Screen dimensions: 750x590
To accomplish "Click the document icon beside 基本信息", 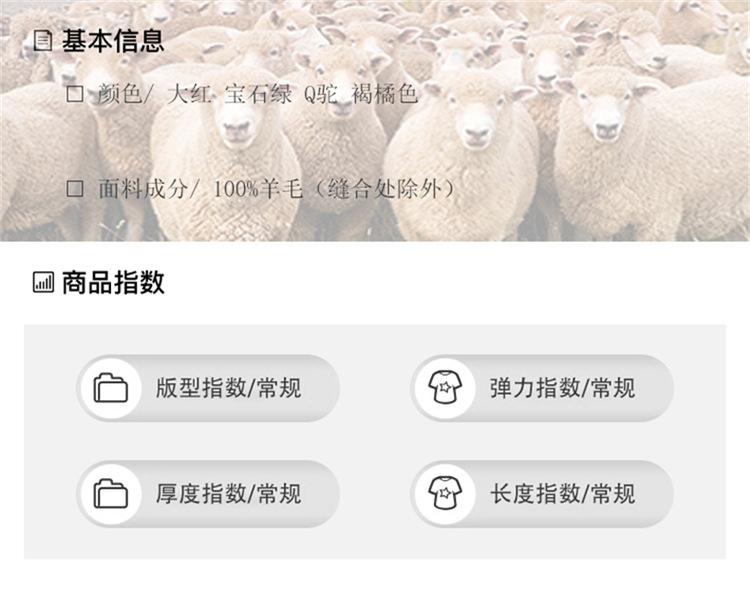I will (43, 41).
